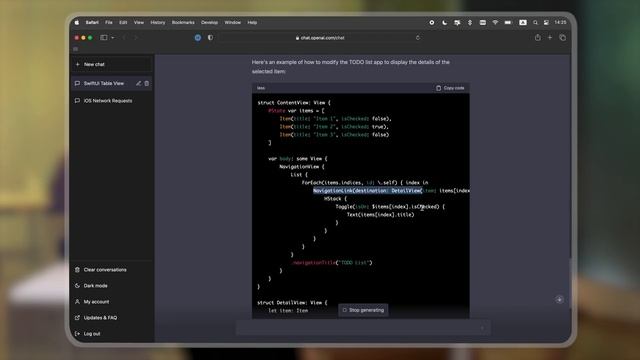Go back with Safari back arrow
Image resolution: width=640 pixels, height=360 pixels.
pos(124,38)
